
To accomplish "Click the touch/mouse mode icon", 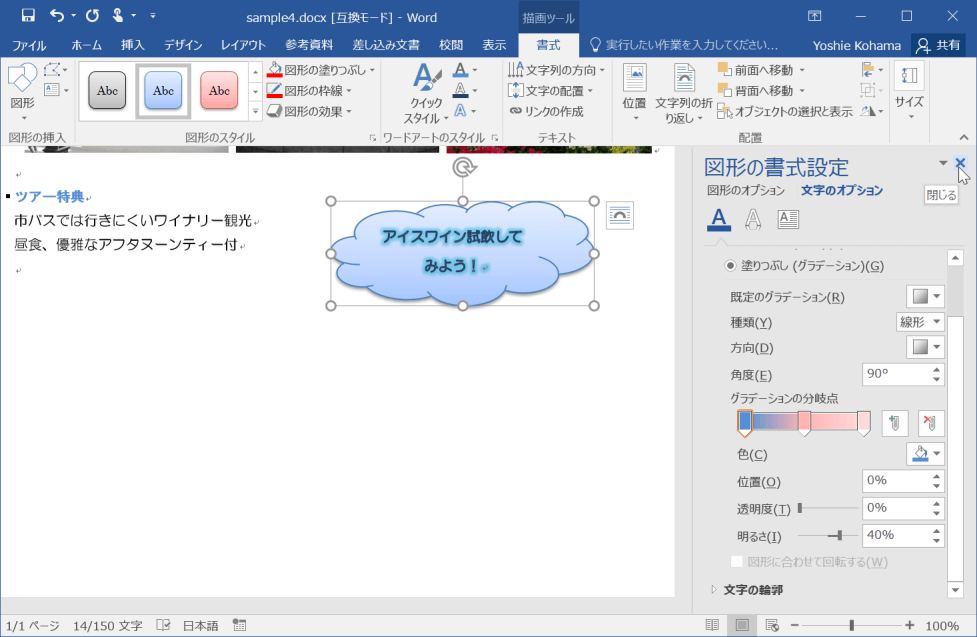I will tap(117, 16).
